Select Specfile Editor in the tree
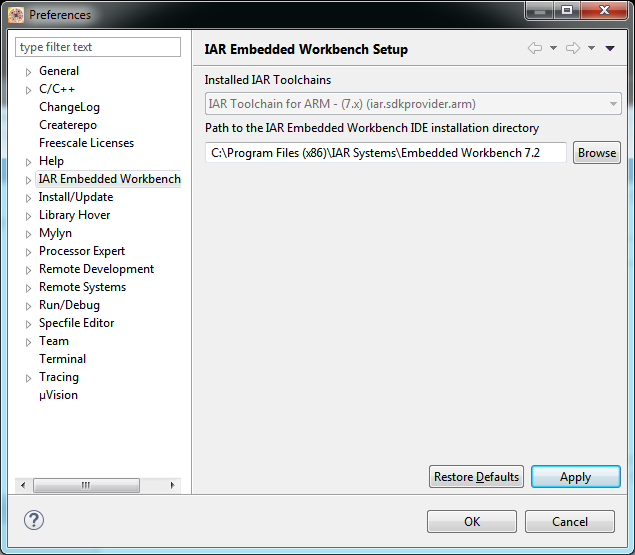The image size is (635, 555). coord(77,323)
